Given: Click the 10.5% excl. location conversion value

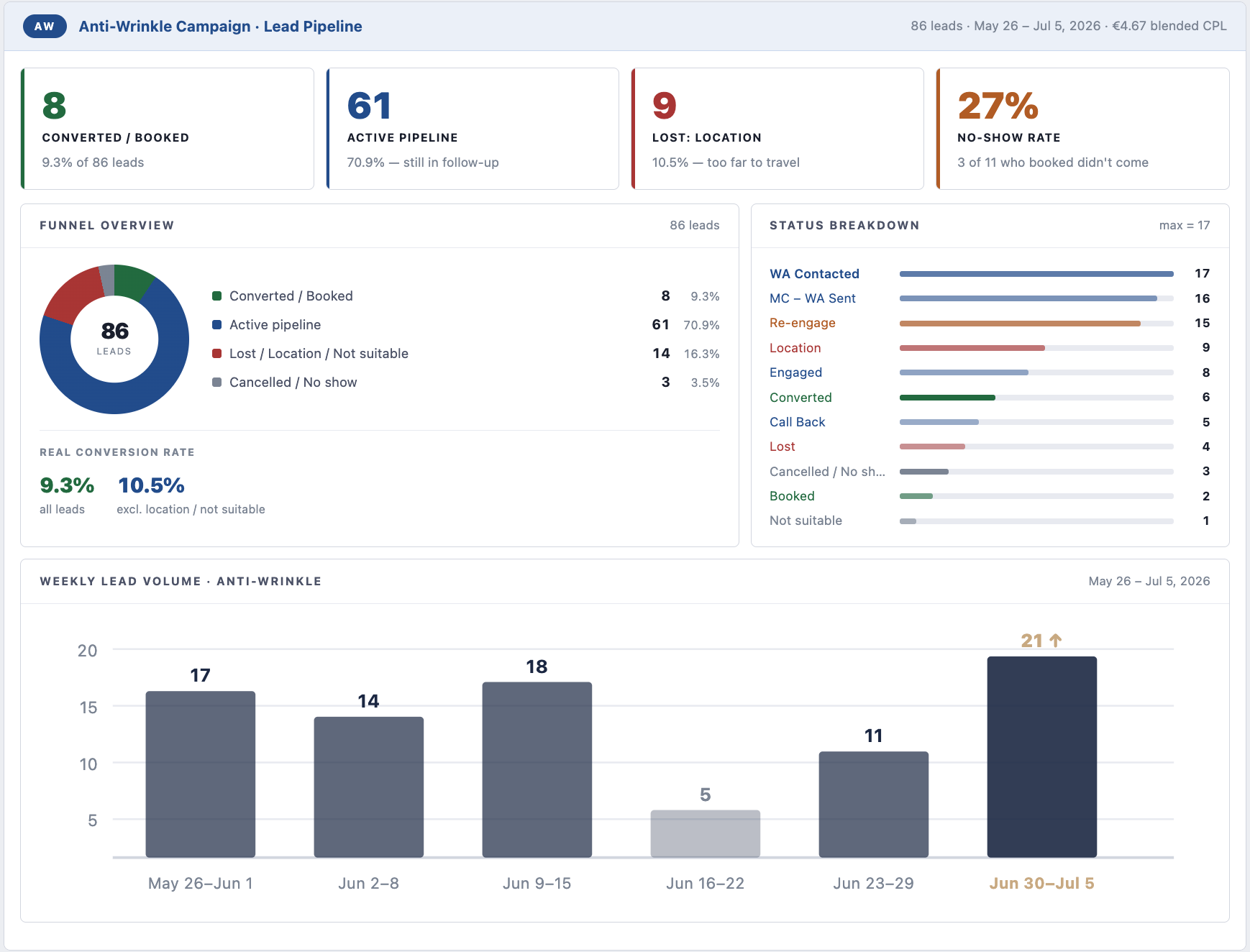Looking at the screenshot, I should [x=151, y=485].
